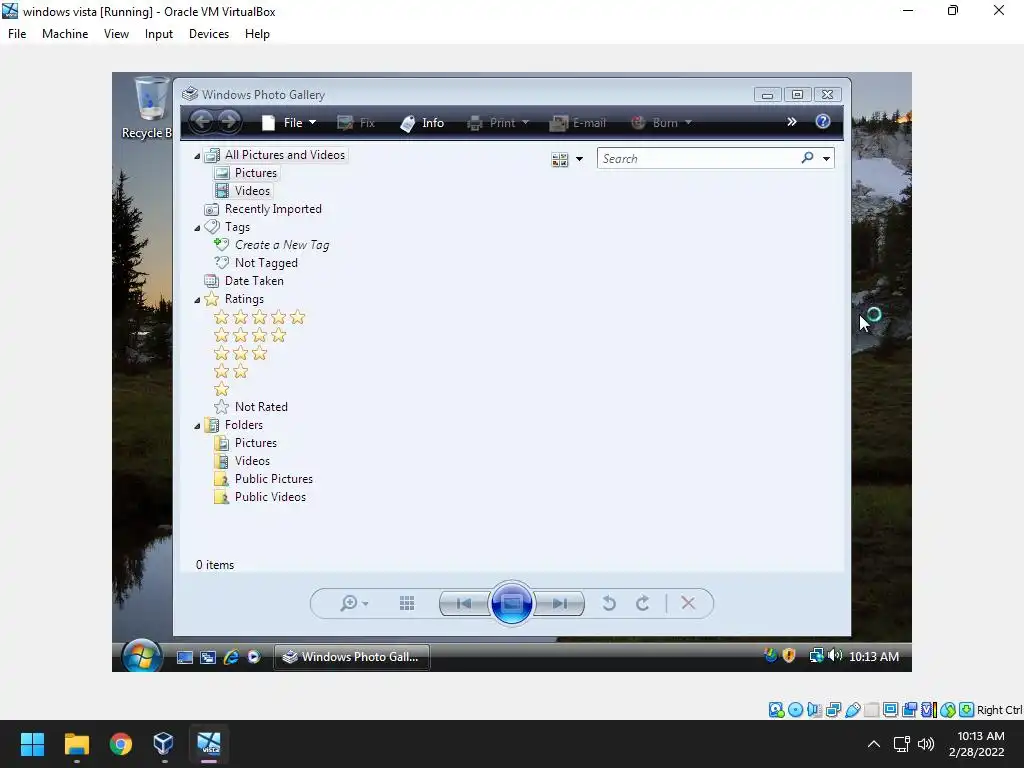1024x768 pixels.
Task: Click the magnifier search icon
Action: click(807, 158)
